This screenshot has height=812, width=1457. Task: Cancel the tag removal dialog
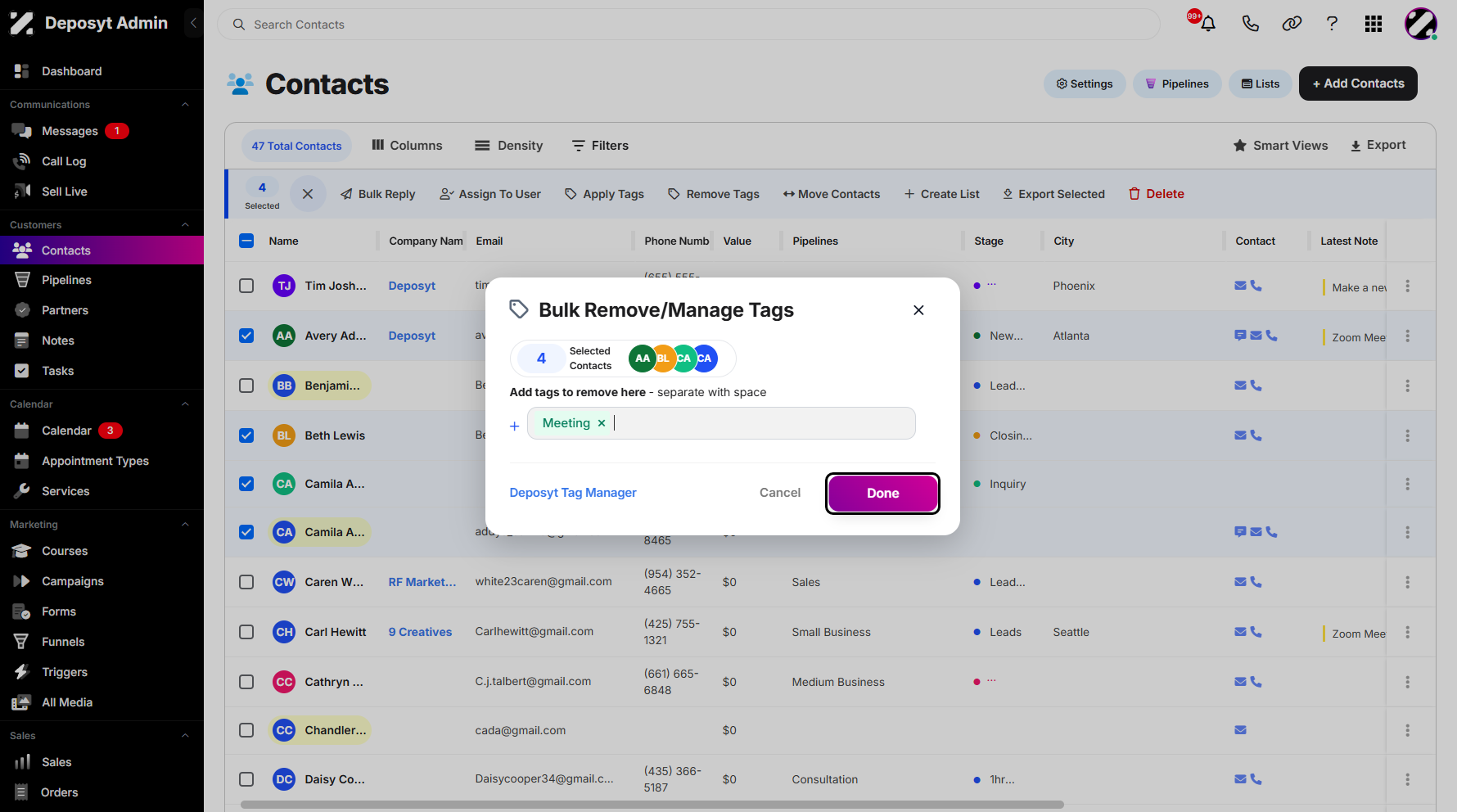click(x=780, y=493)
